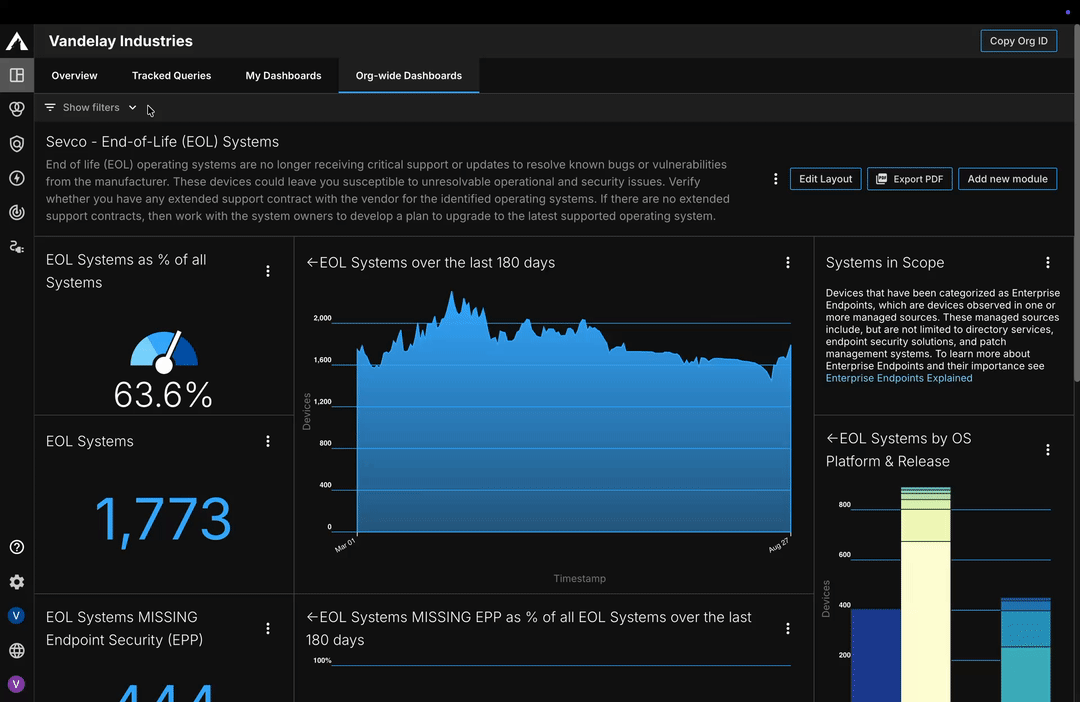Viewport: 1080px width, 702px height.
Task: Click the Add new module button
Action: click(1007, 179)
